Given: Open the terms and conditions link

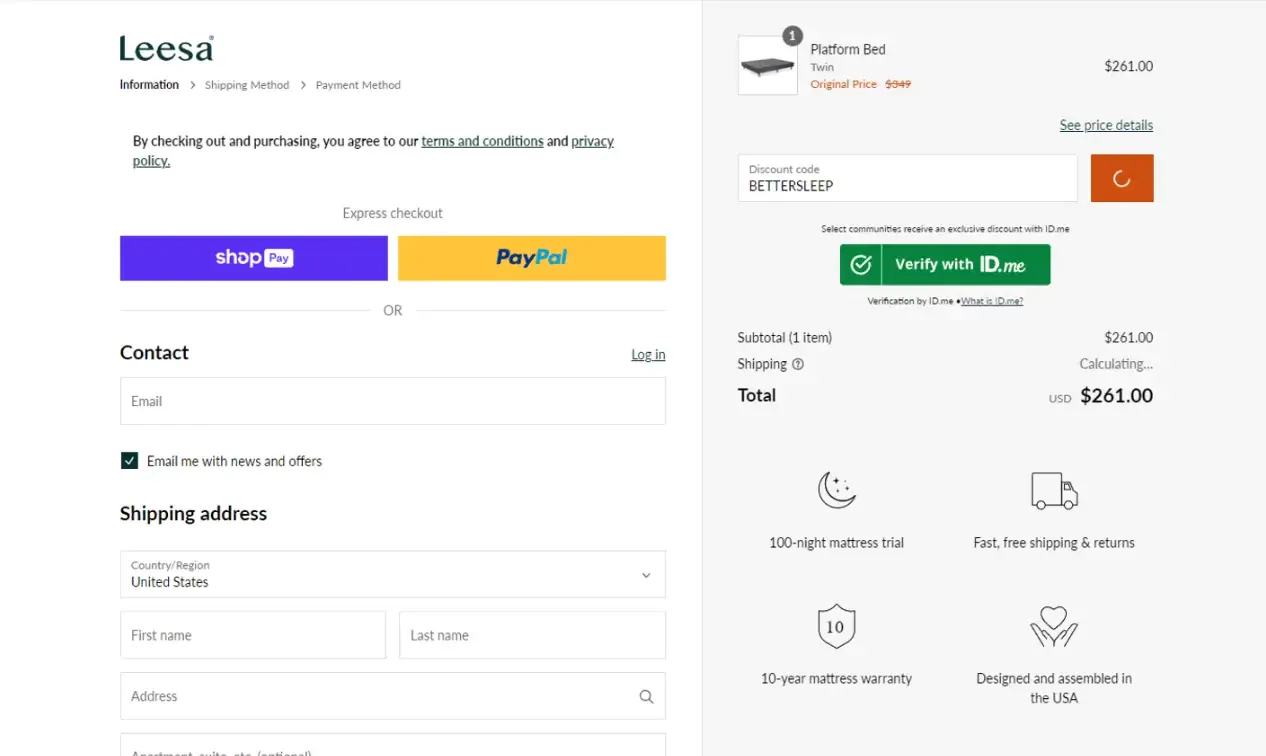Looking at the screenshot, I should (x=482, y=142).
